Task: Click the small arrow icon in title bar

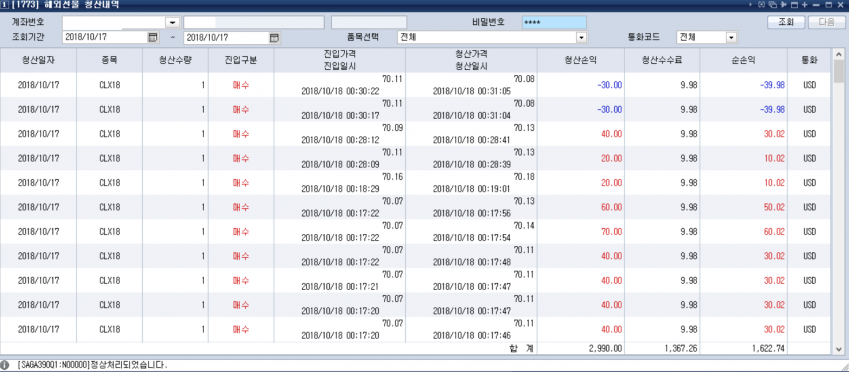Action: (750, 4)
